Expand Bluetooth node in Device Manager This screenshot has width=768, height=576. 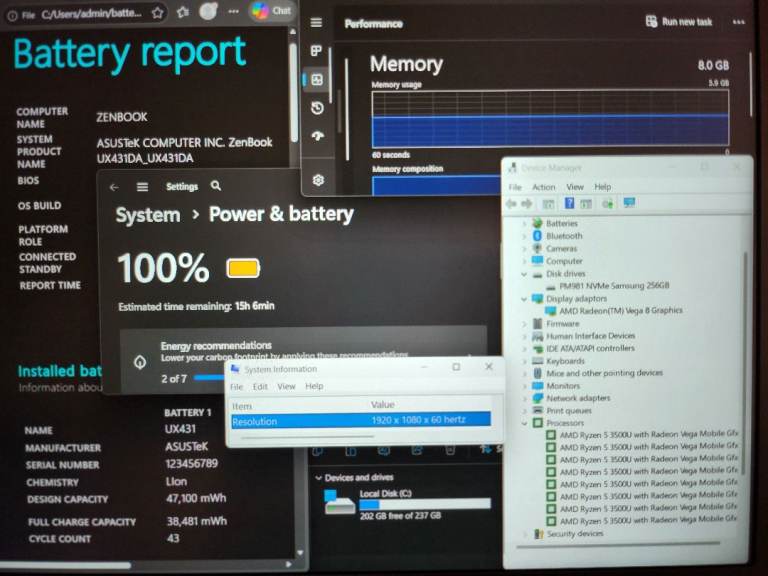(x=525, y=237)
